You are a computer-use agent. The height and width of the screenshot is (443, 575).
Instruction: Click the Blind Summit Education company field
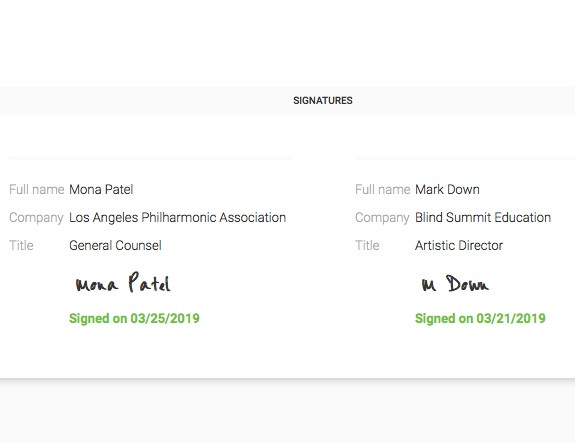pyautogui.click(x=483, y=217)
